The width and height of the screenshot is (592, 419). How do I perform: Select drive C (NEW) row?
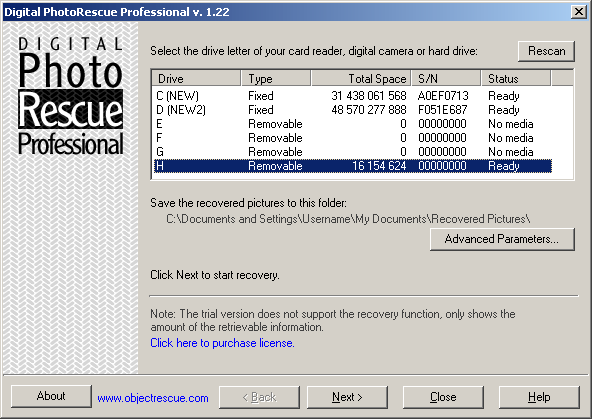(353, 96)
